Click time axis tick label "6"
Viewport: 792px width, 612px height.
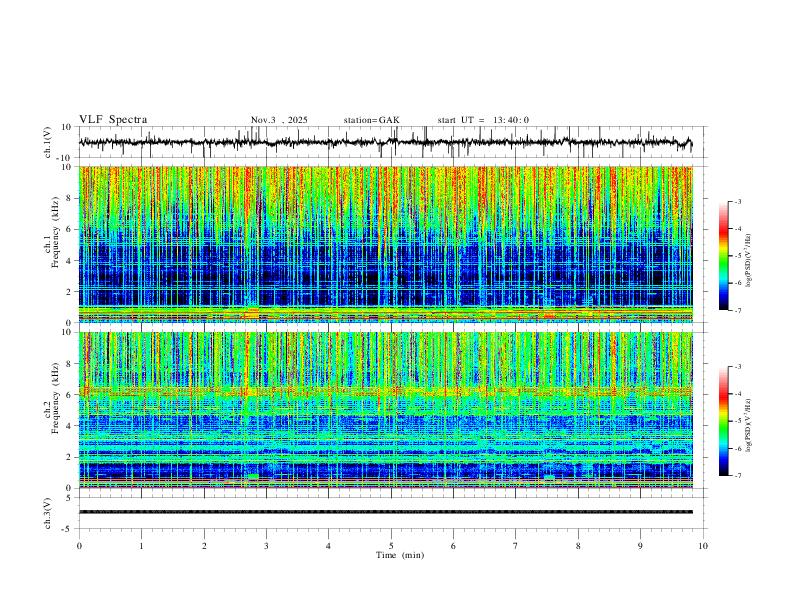[454, 546]
